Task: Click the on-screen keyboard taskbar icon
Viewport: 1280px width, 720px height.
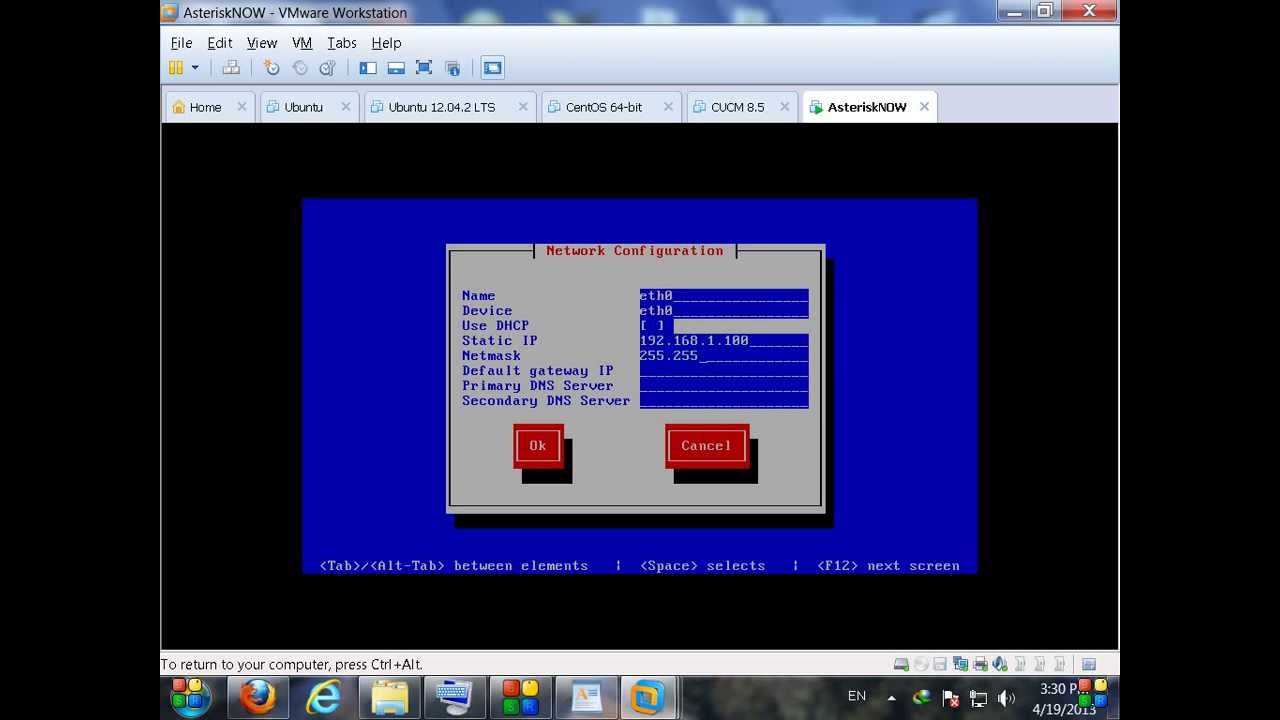Action: [455, 698]
